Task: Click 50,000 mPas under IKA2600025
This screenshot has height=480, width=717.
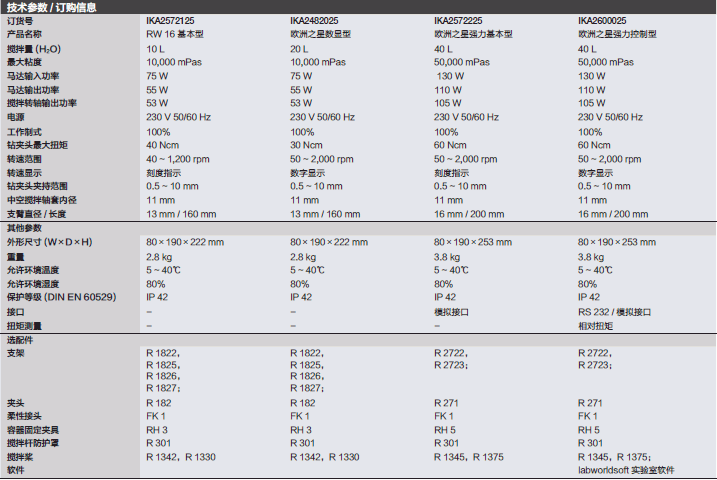Action: (605, 62)
